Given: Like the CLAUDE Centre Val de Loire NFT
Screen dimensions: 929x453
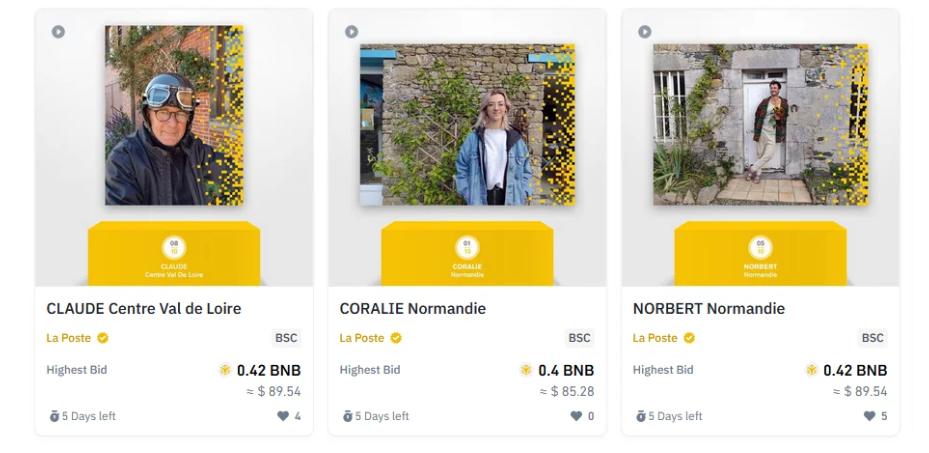Looking at the screenshot, I should pos(283,416).
